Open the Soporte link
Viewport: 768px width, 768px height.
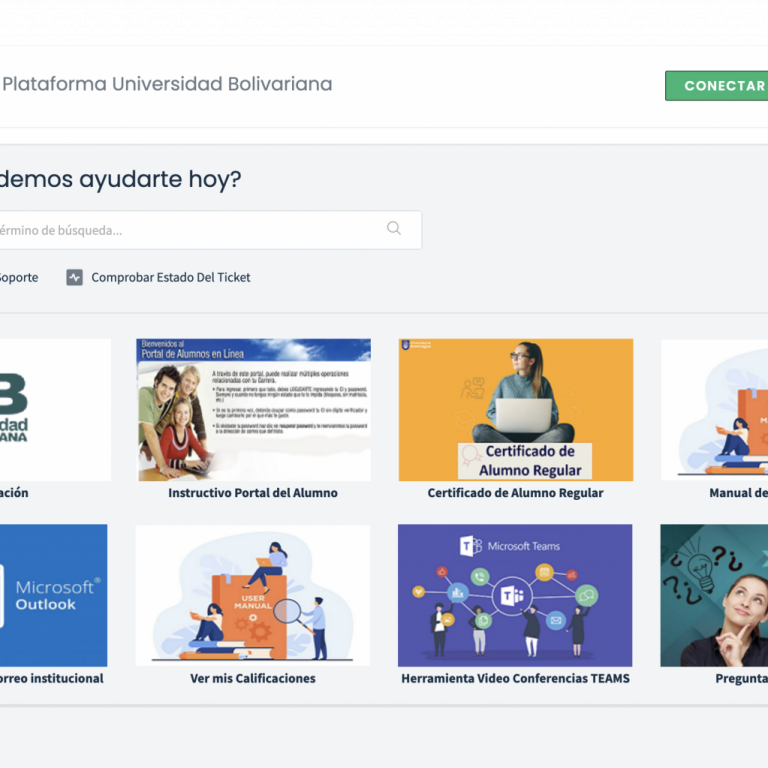pos(18,278)
